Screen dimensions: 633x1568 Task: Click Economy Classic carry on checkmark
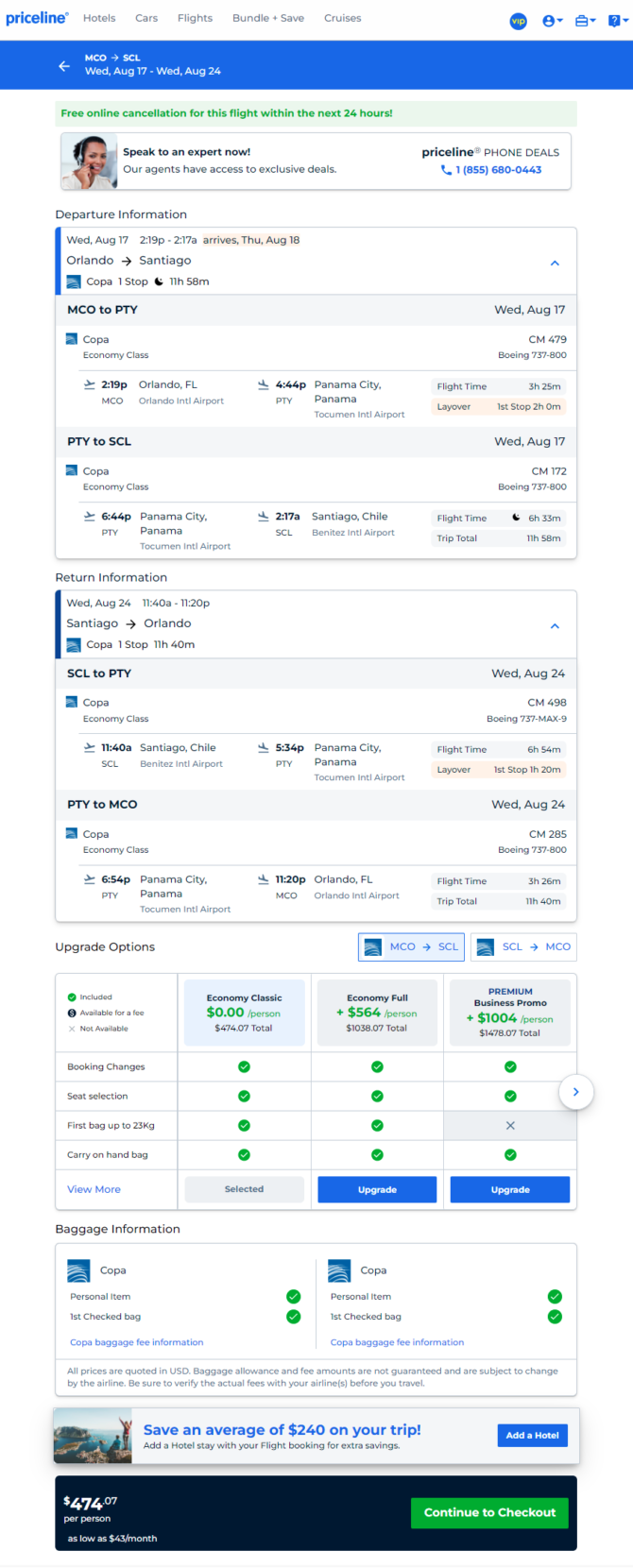pos(244,1154)
